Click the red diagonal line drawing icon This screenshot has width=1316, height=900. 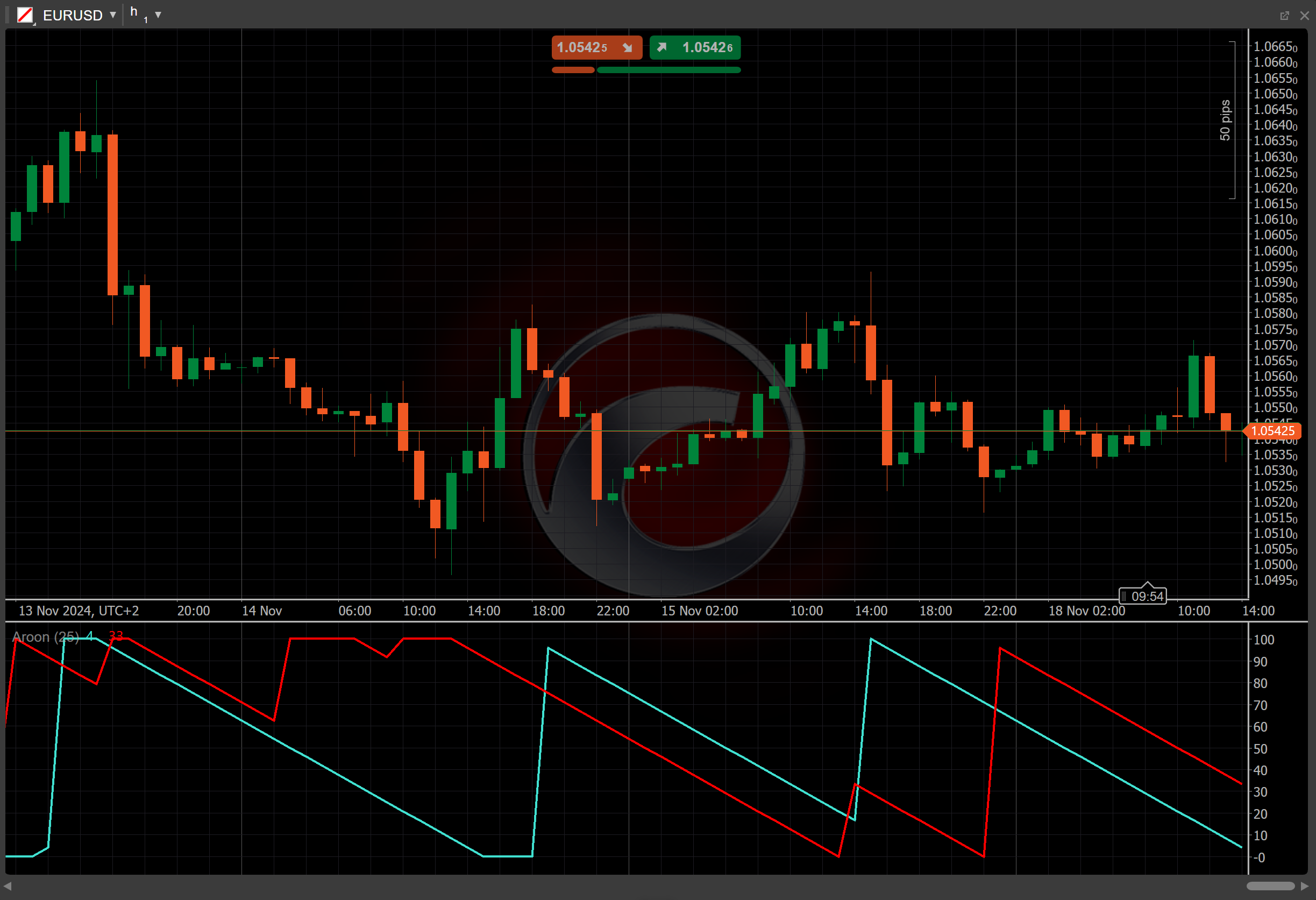(25, 15)
